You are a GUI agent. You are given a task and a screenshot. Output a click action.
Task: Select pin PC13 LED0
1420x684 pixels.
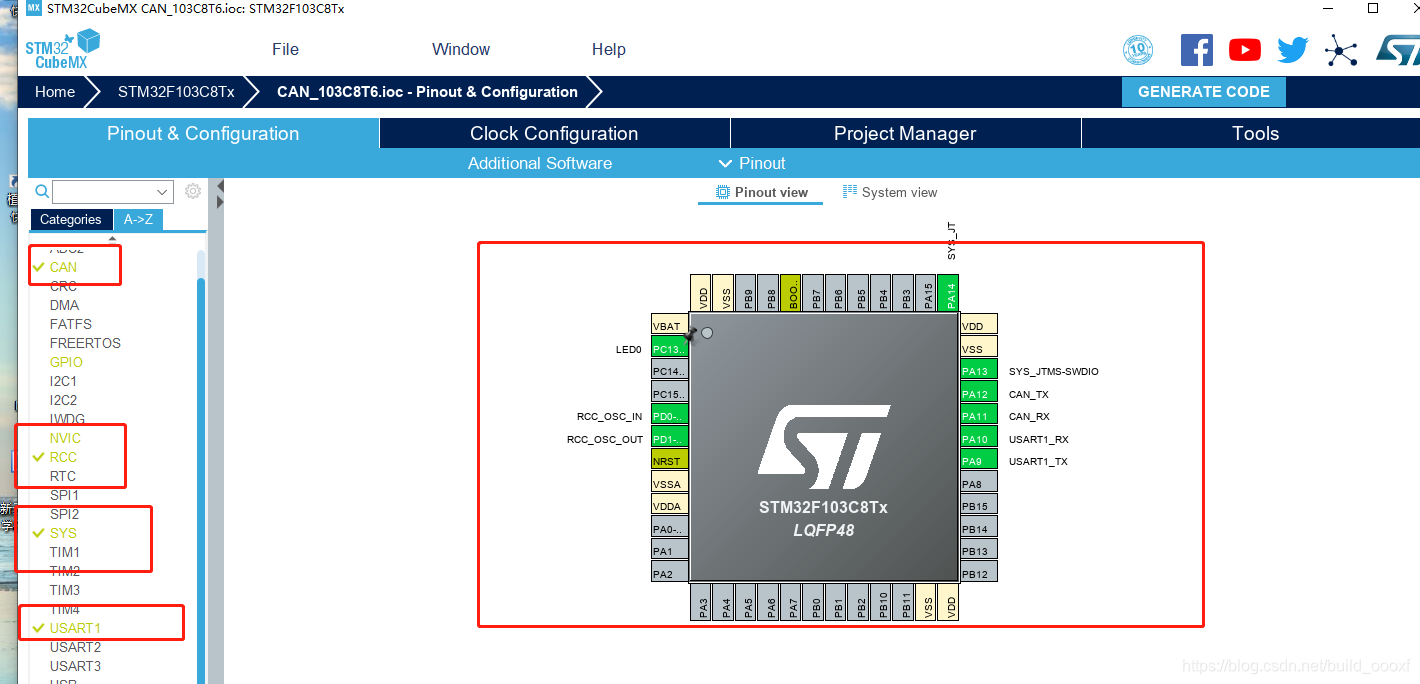669,349
